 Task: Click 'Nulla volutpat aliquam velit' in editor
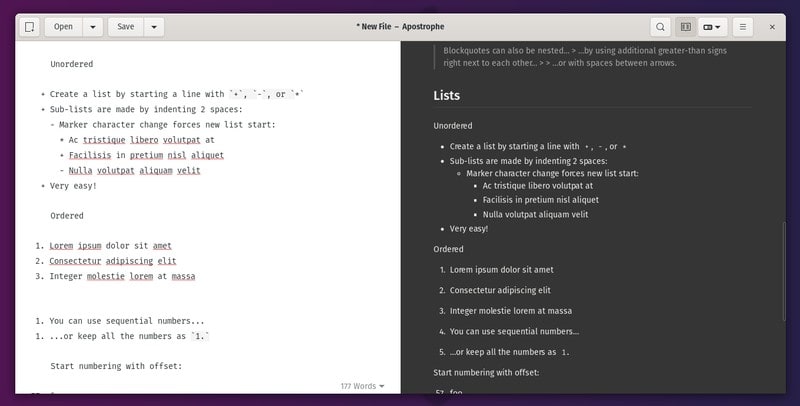pyautogui.click(x=134, y=170)
